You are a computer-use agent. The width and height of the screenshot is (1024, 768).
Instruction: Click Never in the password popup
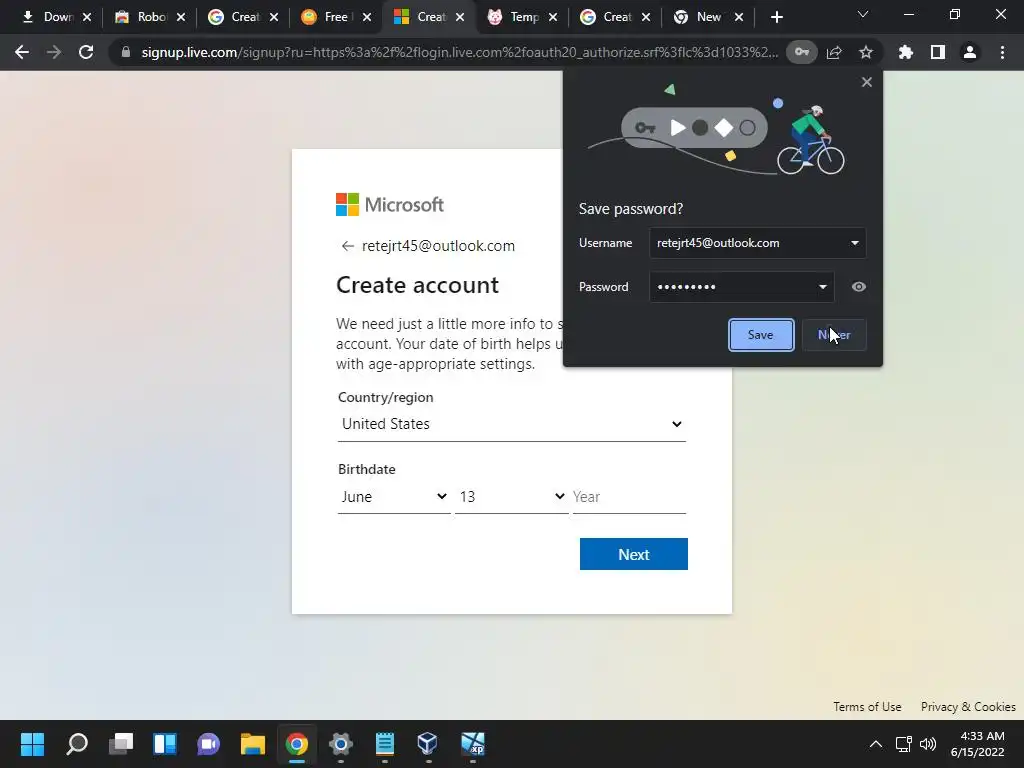tap(834, 335)
